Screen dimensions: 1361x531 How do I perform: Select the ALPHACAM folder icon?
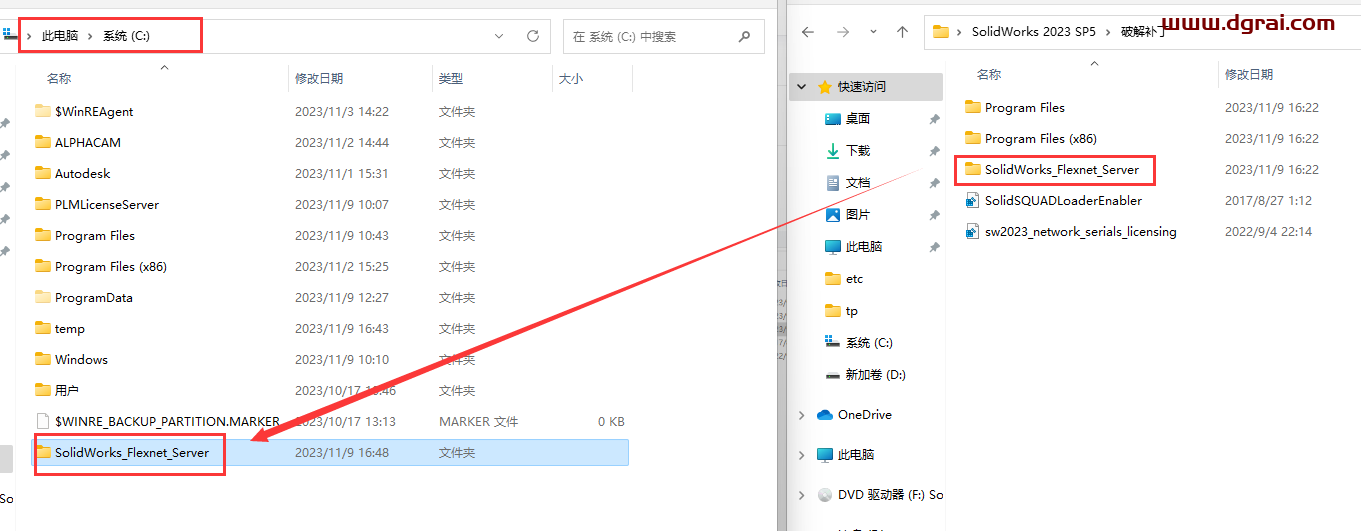coord(43,142)
